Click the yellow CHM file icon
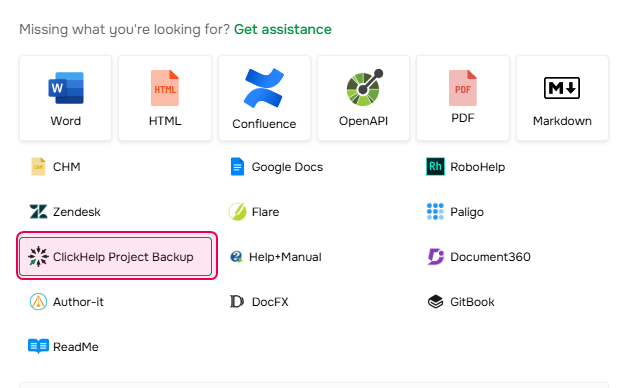This screenshot has width=624, height=388. pyautogui.click(x=39, y=167)
